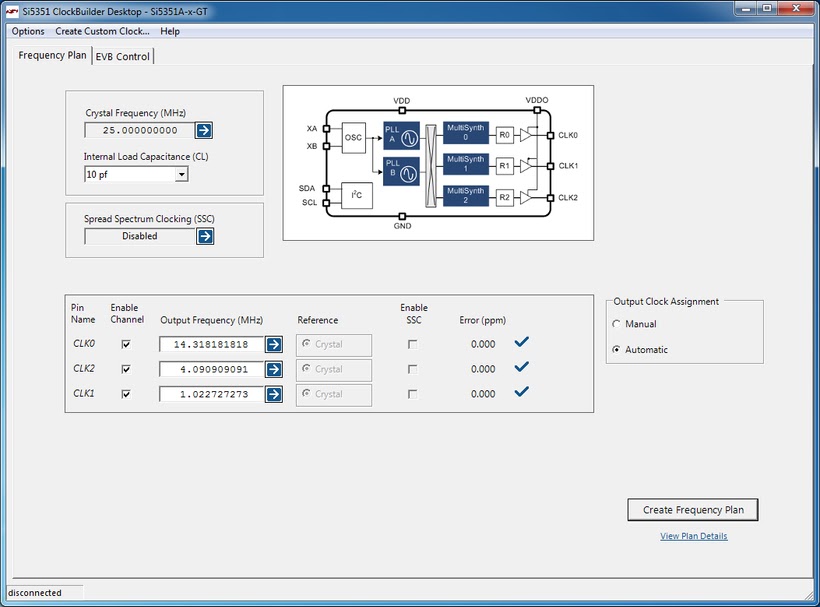Expand Internal Load Capacitance dropdown
Screen dimensions: 820x607
pos(181,174)
